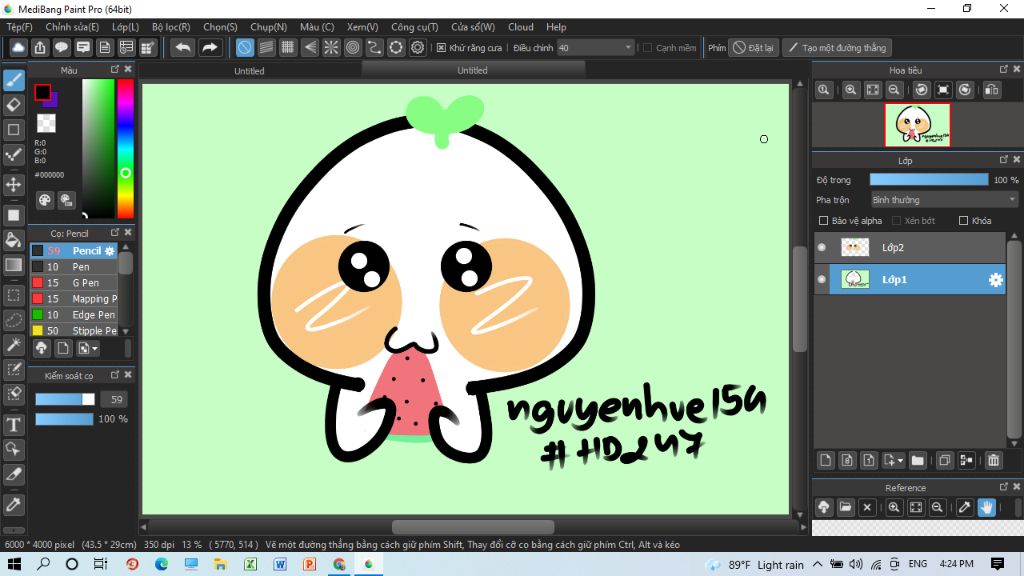Enable the parallel lines snap guide
The width and height of the screenshot is (1024, 576).
pos(266,48)
